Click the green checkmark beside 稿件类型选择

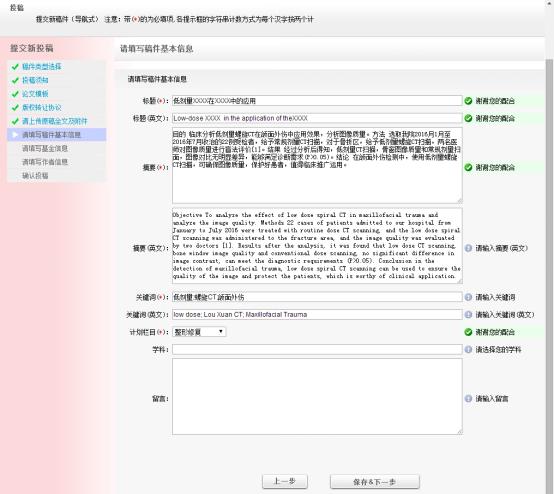point(15,66)
